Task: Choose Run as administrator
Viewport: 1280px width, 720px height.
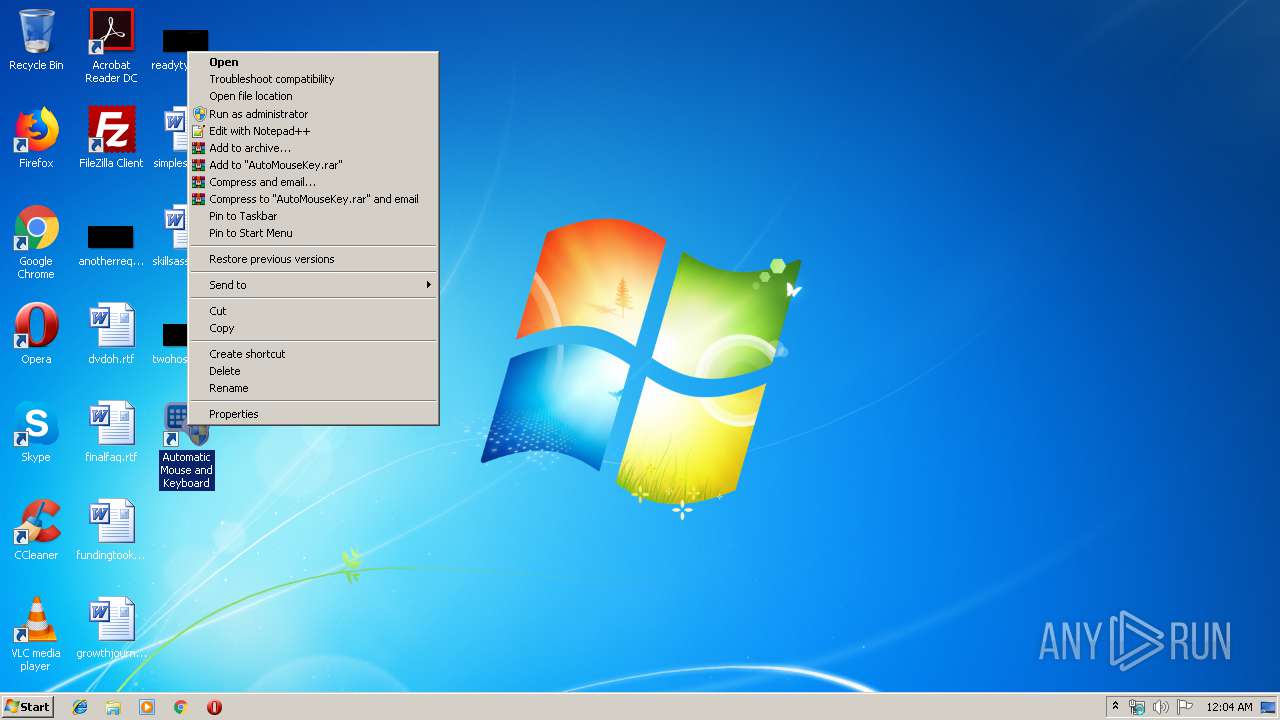Action: (x=314, y=114)
